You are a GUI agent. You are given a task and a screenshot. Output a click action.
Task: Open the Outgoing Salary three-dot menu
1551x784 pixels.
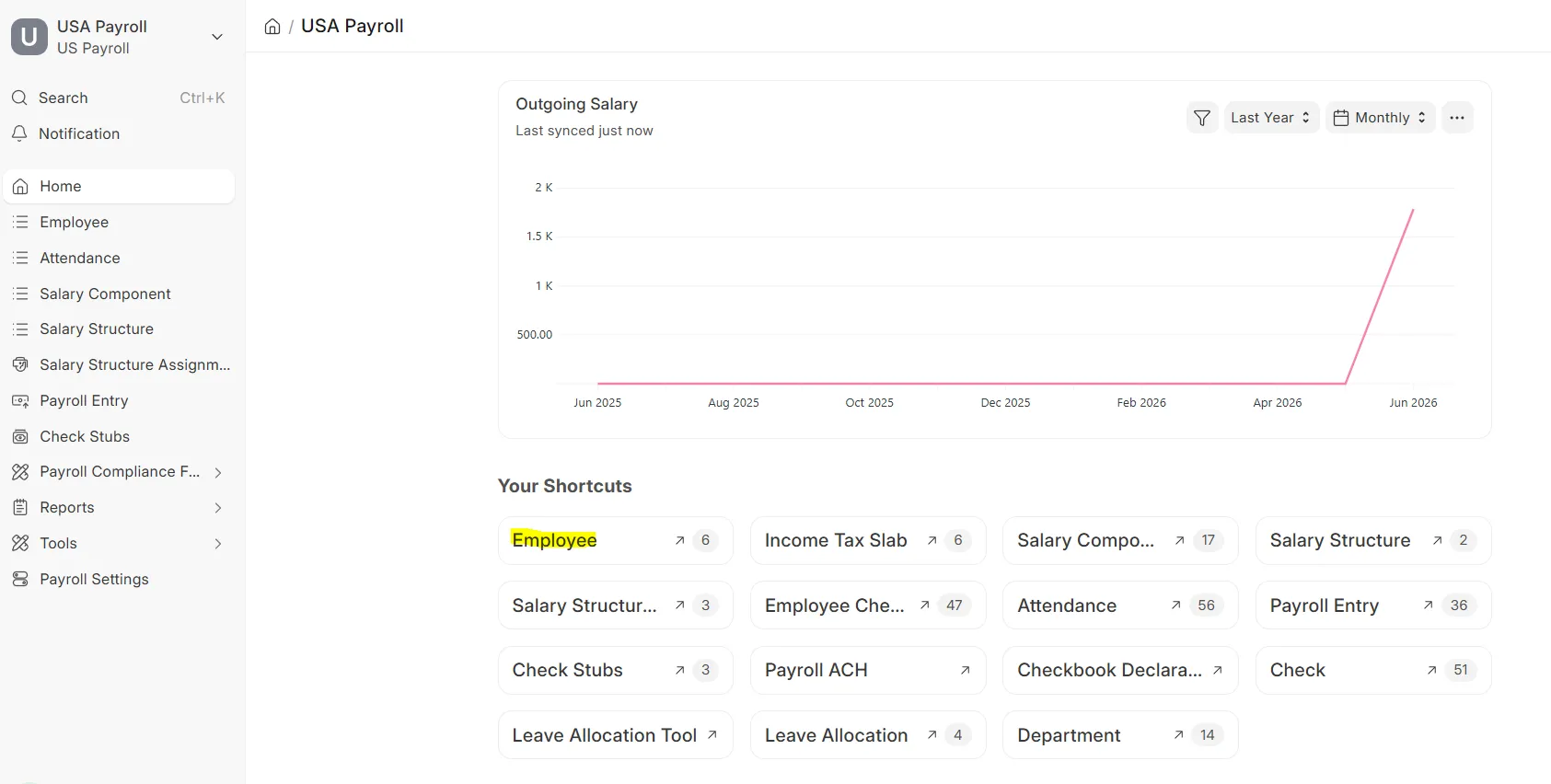[1457, 118]
